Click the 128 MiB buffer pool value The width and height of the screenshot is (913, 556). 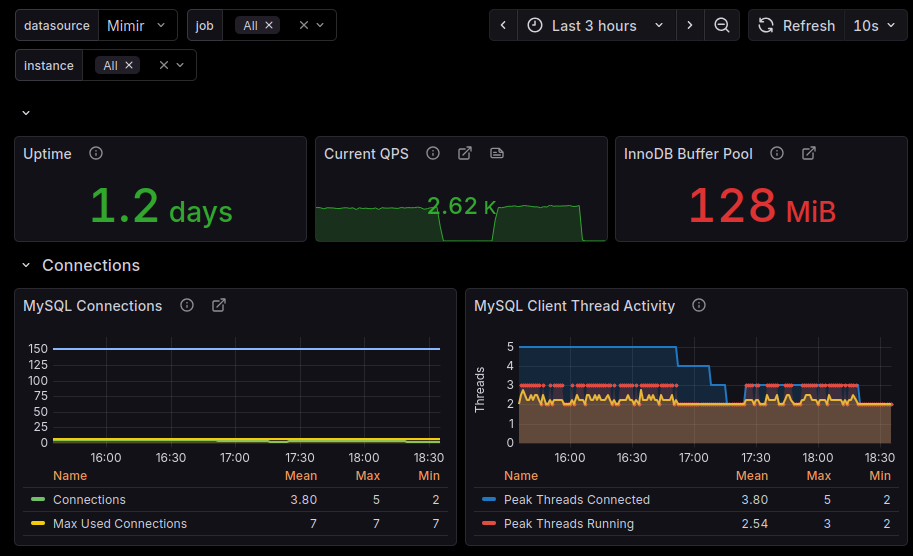762,206
